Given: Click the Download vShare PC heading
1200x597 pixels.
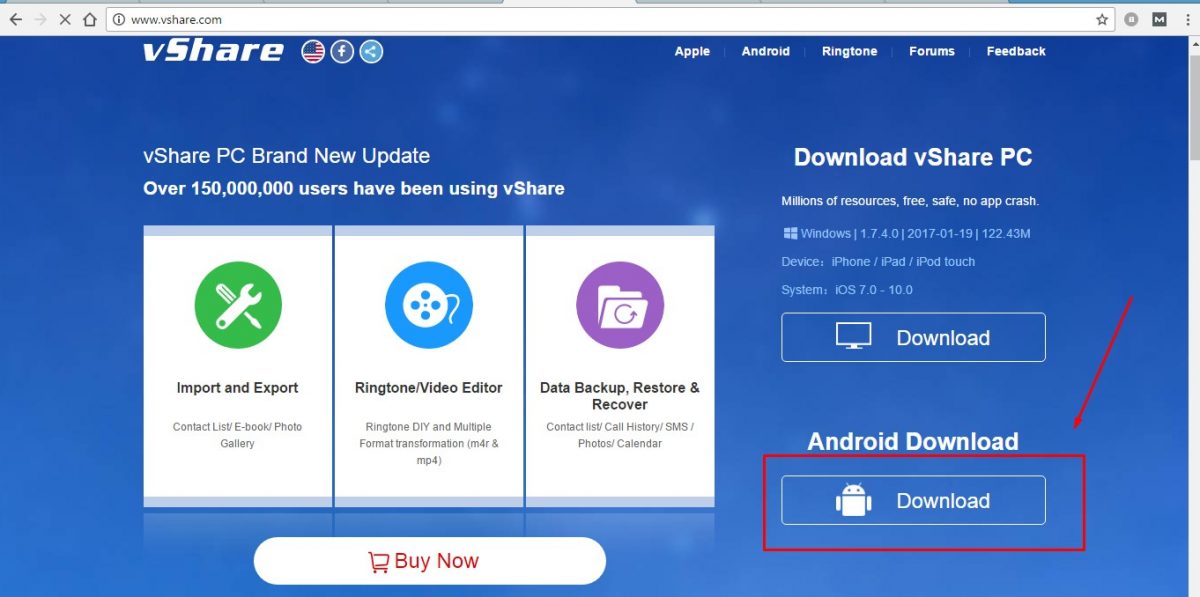Looking at the screenshot, I should (913, 157).
